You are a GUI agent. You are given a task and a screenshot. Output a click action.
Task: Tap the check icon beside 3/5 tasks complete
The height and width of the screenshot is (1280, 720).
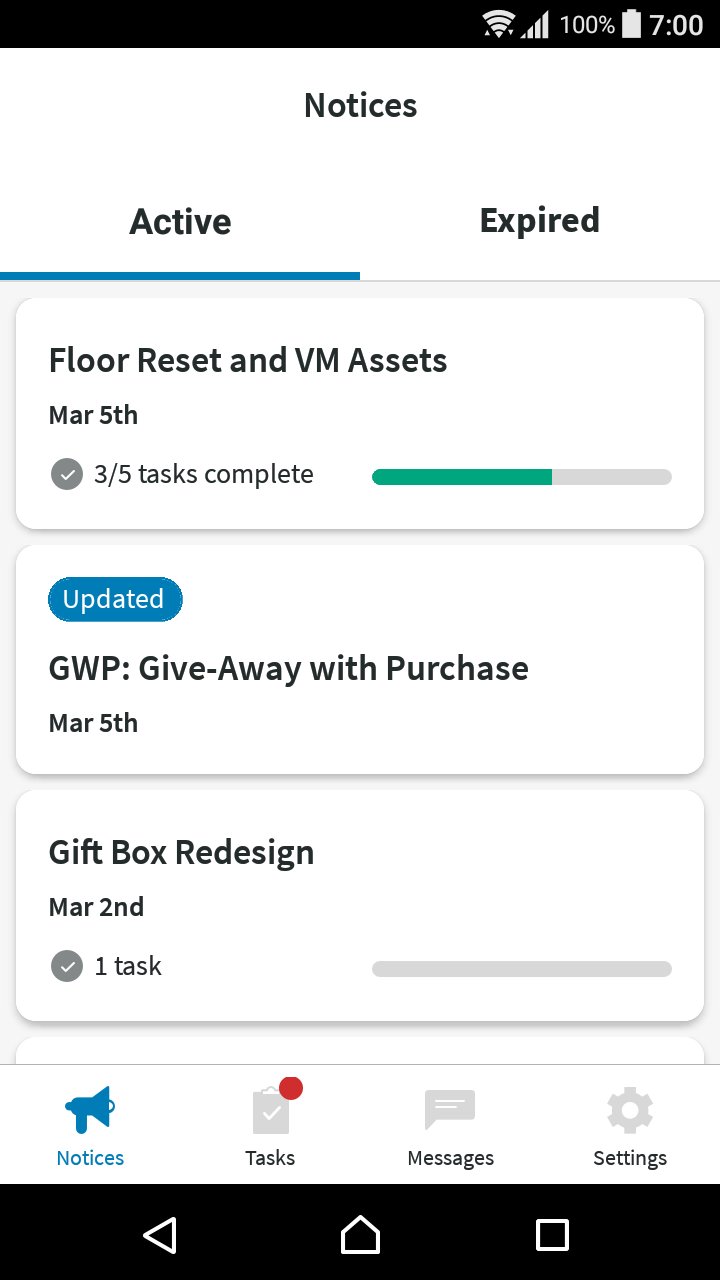(x=67, y=474)
